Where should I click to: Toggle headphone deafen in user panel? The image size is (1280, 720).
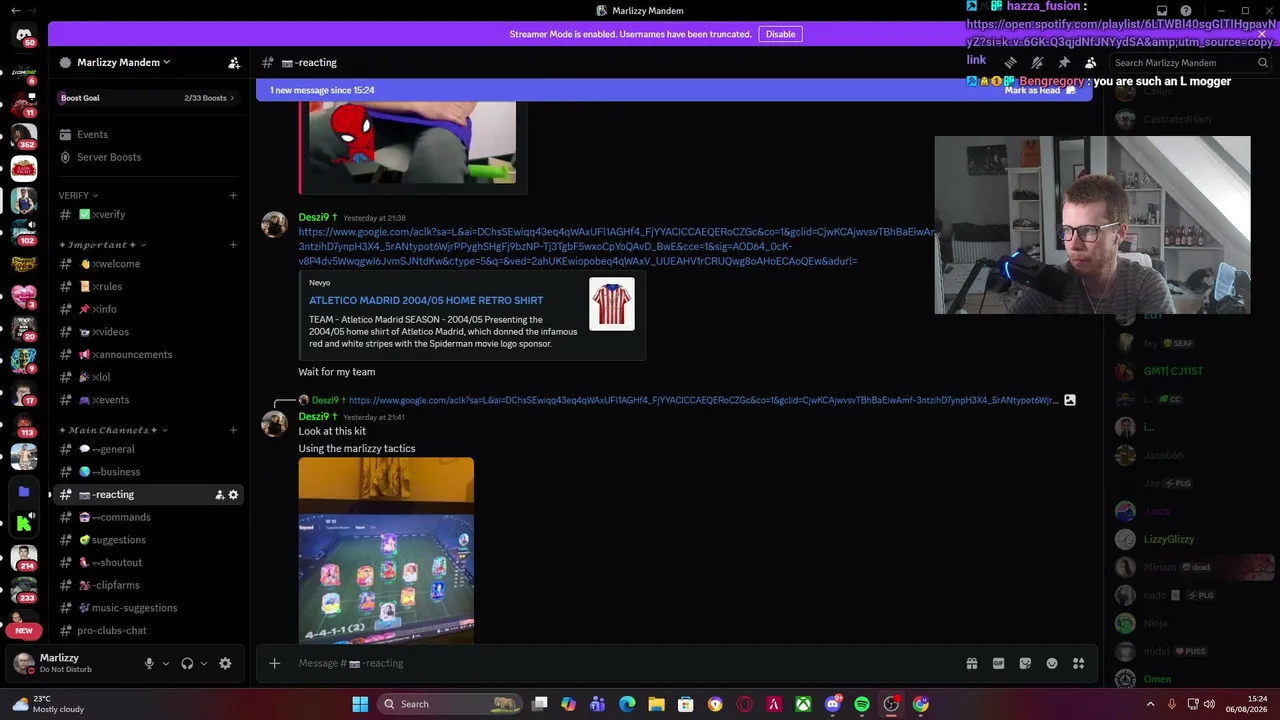187,663
